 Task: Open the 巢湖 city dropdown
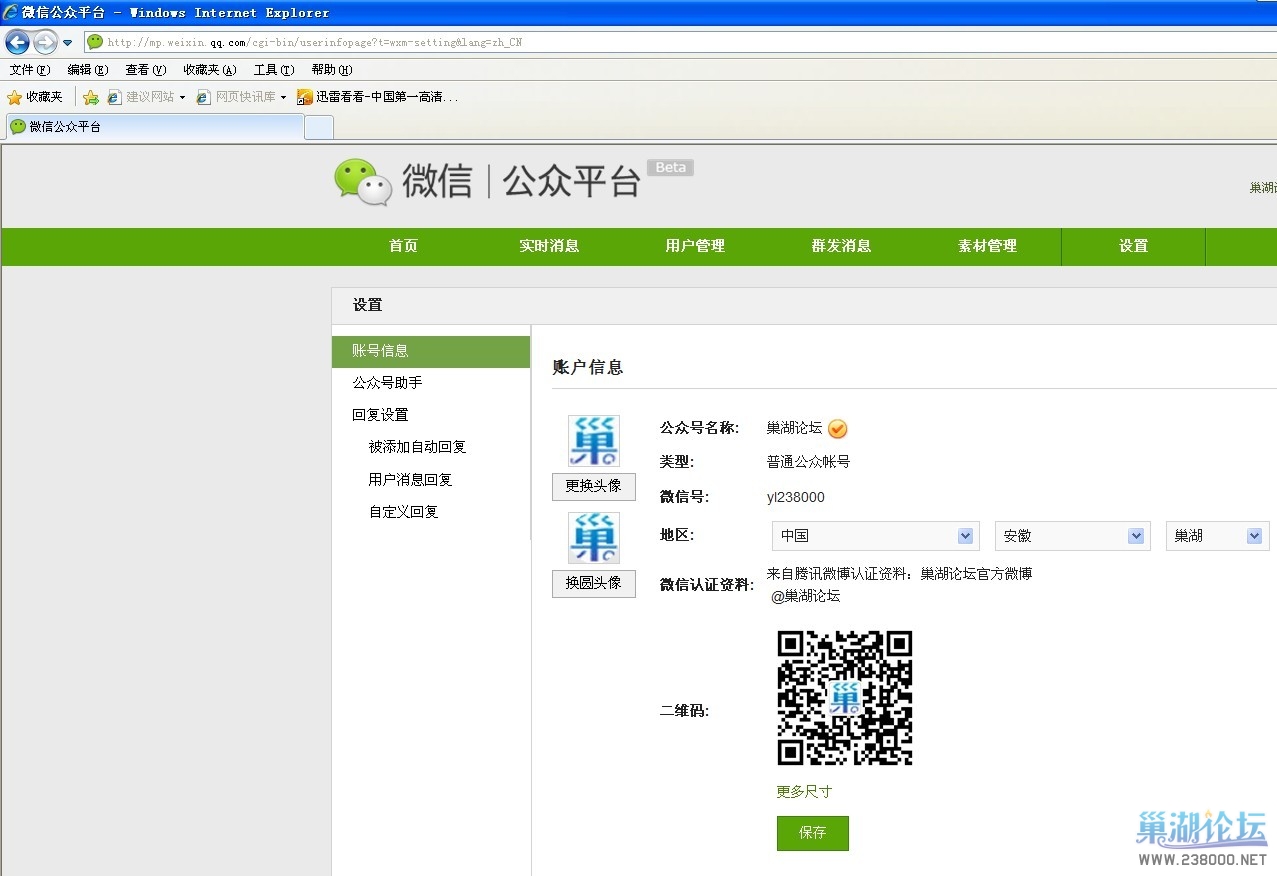pyautogui.click(x=1218, y=535)
